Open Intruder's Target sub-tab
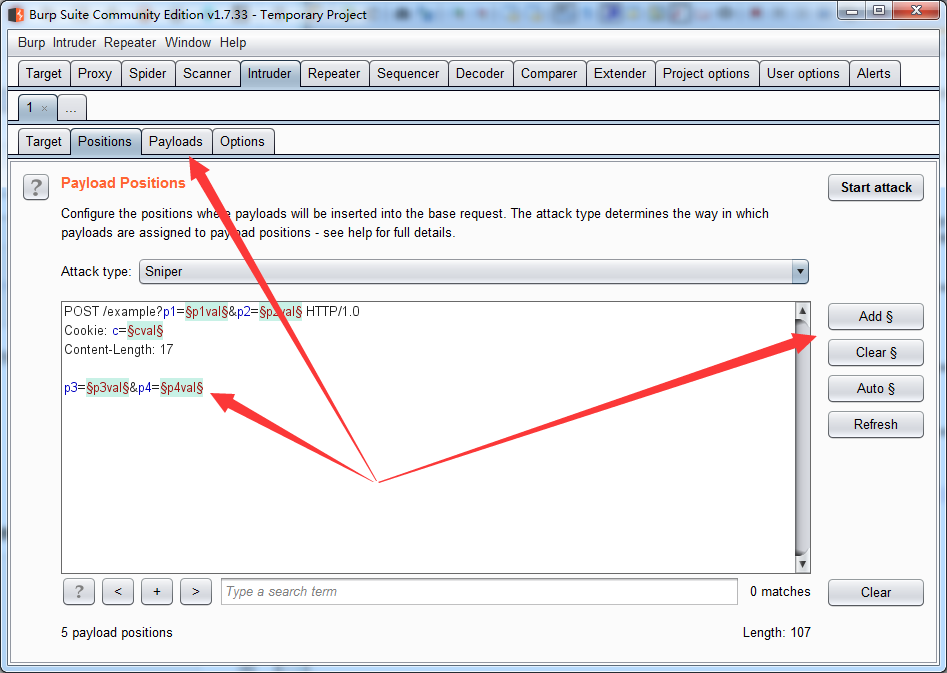Screen dimensions: 947x673 point(43,141)
